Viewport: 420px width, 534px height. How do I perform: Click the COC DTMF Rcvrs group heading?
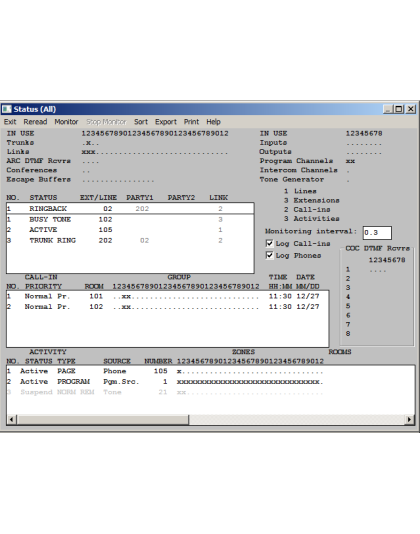click(x=377, y=248)
